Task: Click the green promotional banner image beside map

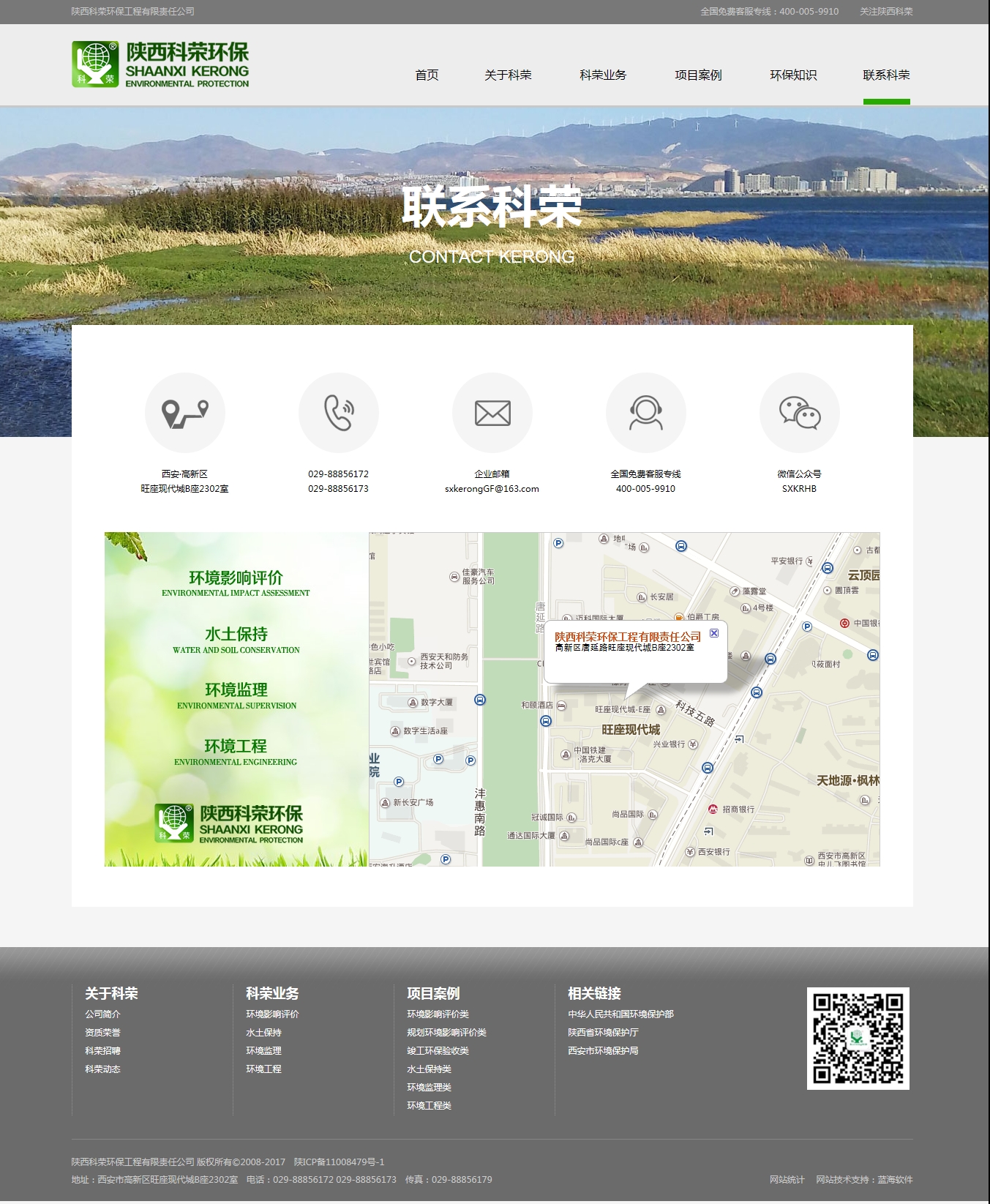Action: click(x=236, y=700)
